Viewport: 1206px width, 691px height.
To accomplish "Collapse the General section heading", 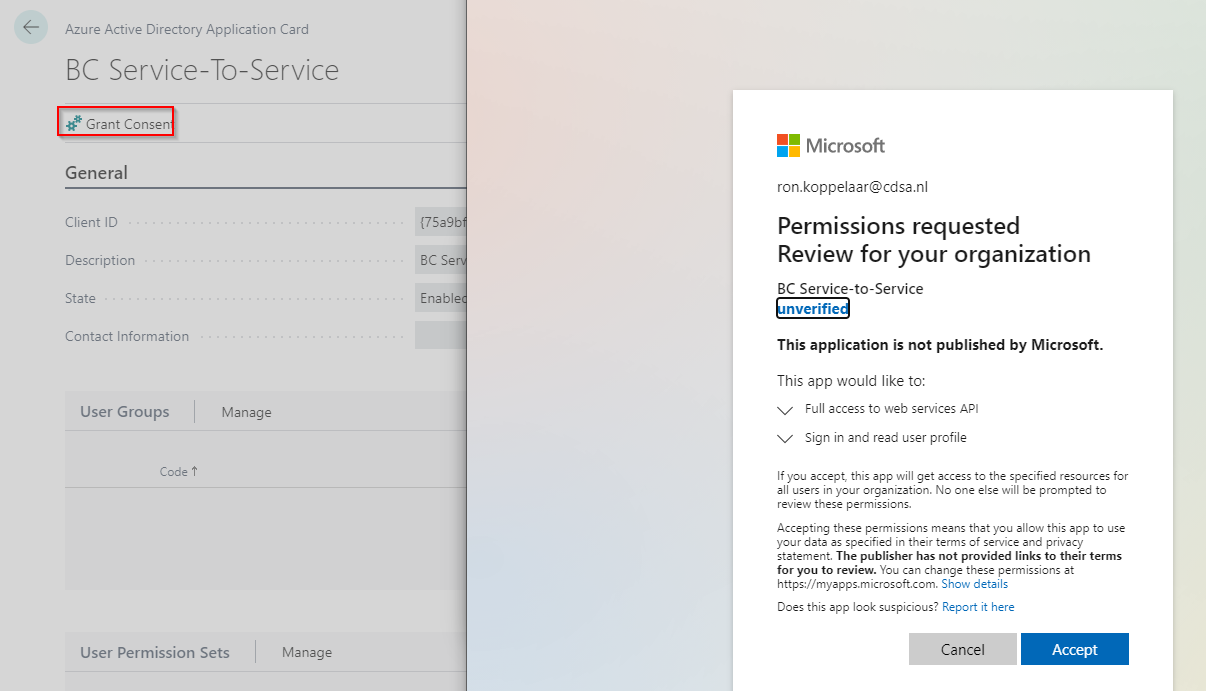I will point(96,173).
